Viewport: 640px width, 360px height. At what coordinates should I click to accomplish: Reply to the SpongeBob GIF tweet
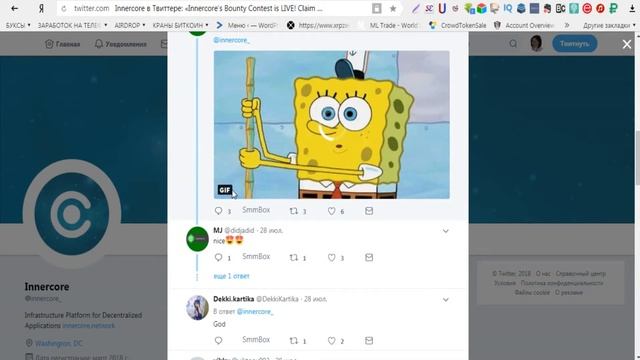pos(219,211)
